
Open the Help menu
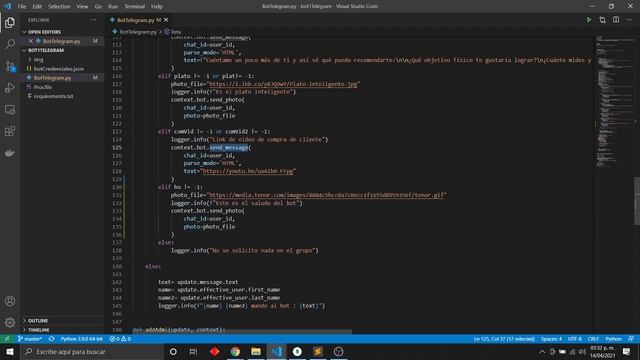click(x=157, y=7)
